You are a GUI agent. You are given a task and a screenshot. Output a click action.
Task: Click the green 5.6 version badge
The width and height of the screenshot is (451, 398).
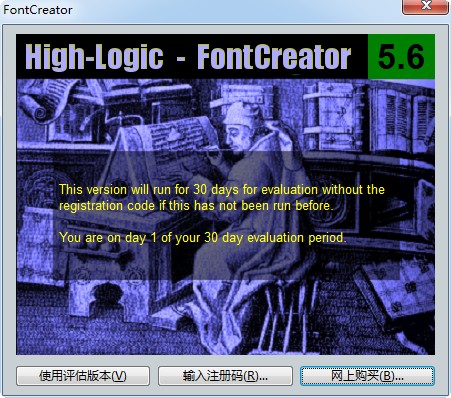pyautogui.click(x=401, y=57)
